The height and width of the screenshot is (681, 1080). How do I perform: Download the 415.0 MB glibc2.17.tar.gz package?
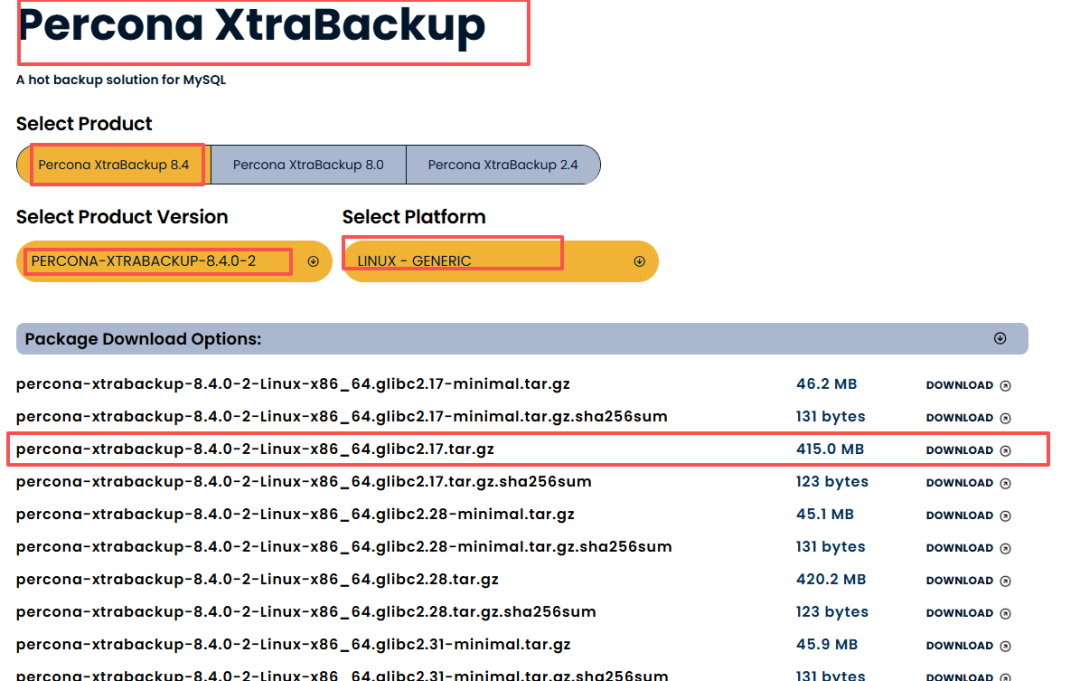[968, 450]
